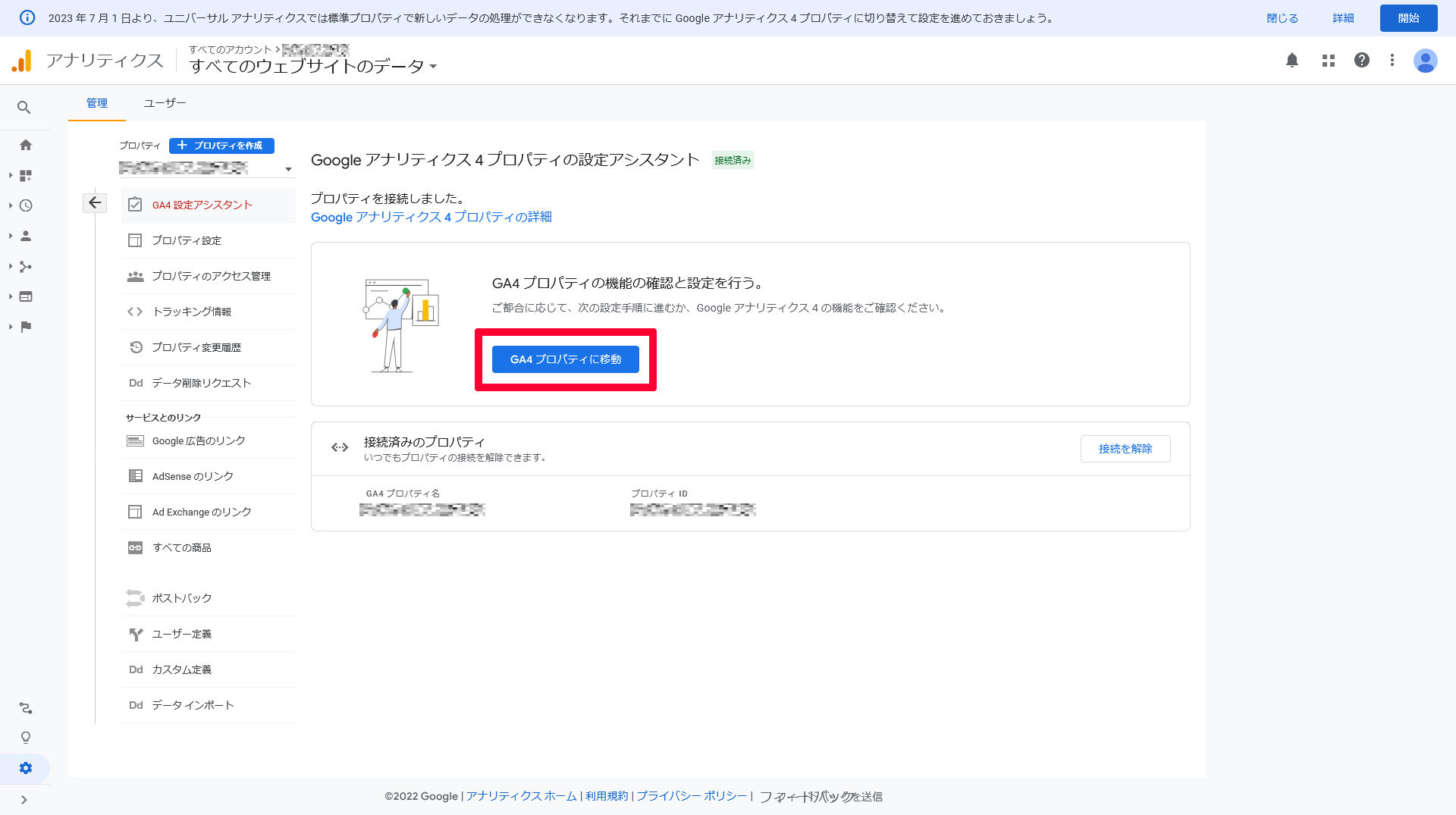The height and width of the screenshot is (815, 1456).
Task: Open カスタム定義 menu item
Action: click(x=209, y=669)
